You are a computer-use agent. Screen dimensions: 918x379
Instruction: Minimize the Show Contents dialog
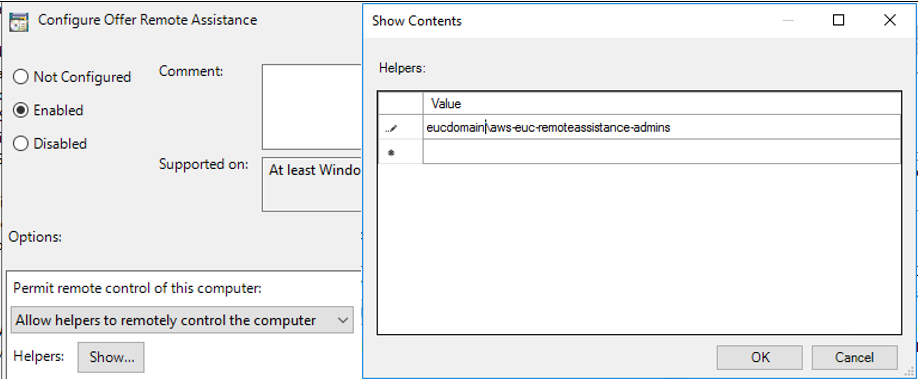787,21
